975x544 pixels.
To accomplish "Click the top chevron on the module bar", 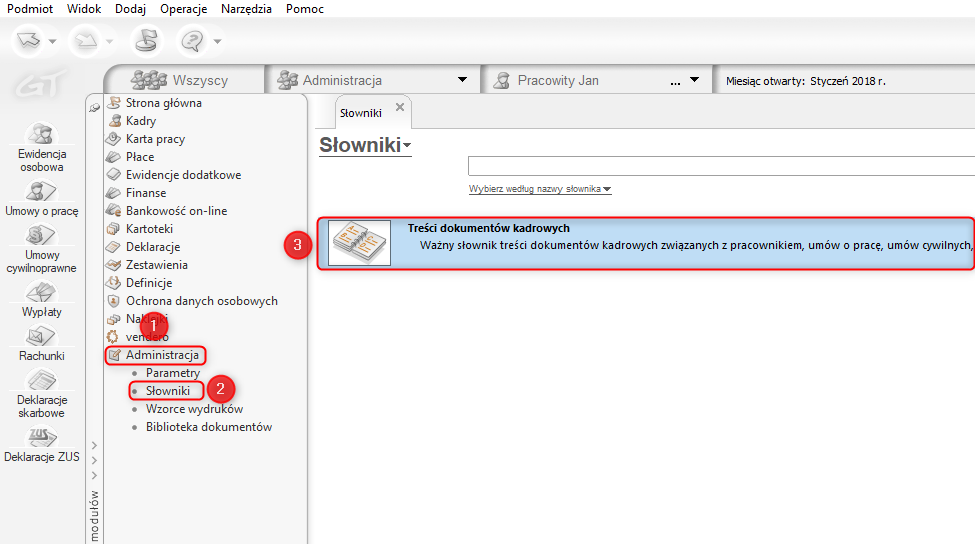I will [95, 445].
